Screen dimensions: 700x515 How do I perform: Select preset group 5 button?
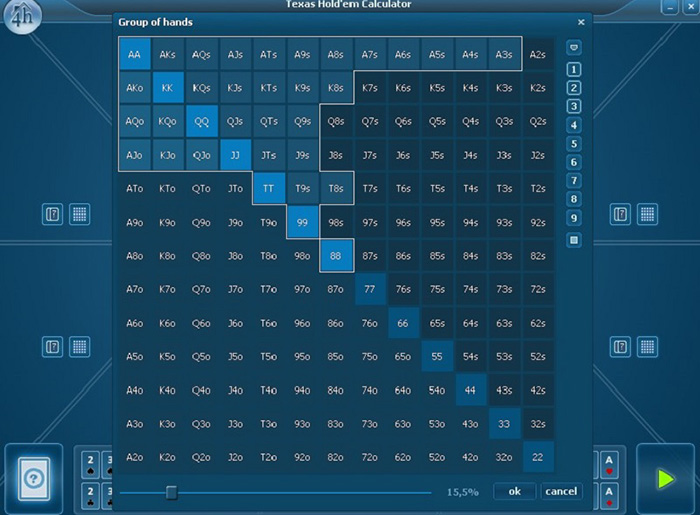click(574, 144)
